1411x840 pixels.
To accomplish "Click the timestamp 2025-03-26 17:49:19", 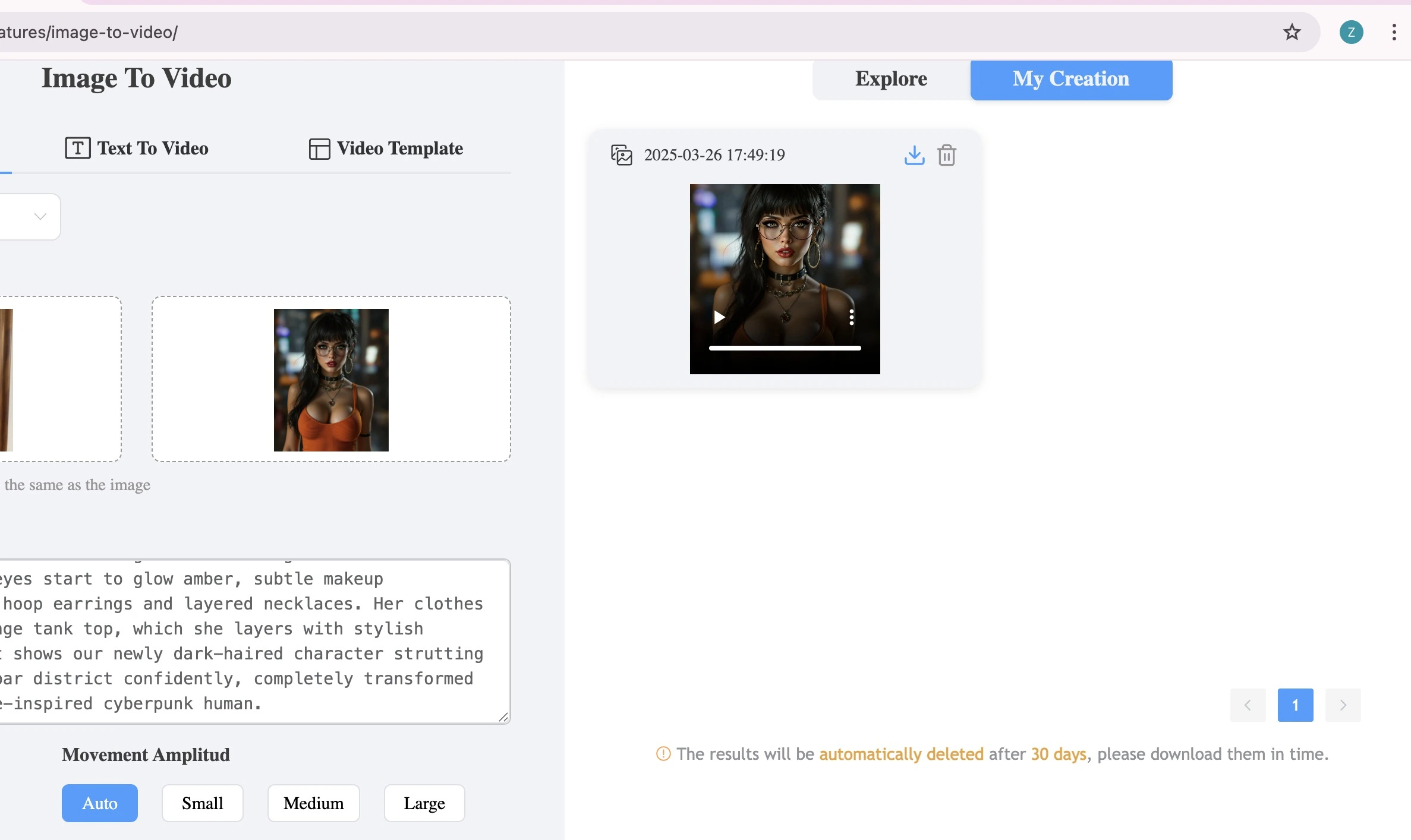I will 714,155.
